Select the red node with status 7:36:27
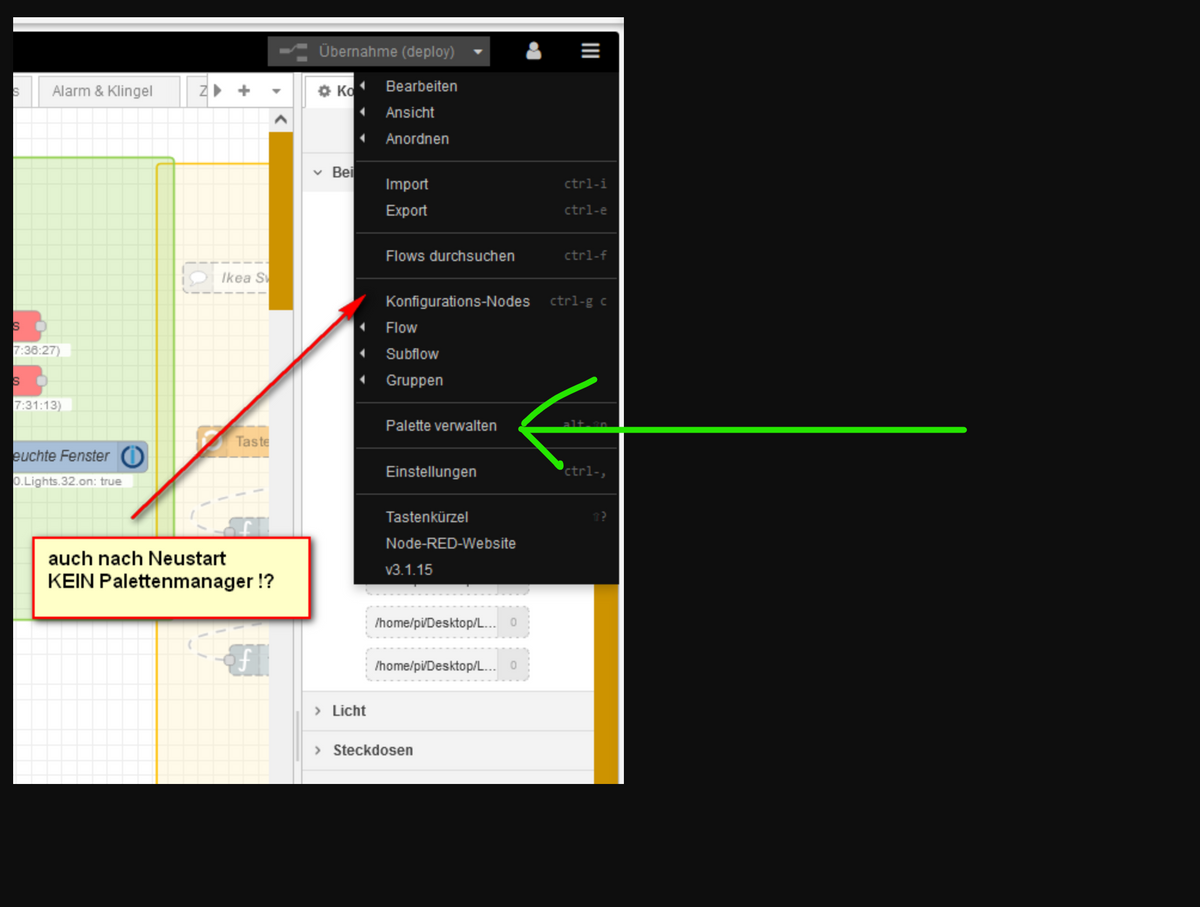The image size is (1200, 907). (x=27, y=326)
